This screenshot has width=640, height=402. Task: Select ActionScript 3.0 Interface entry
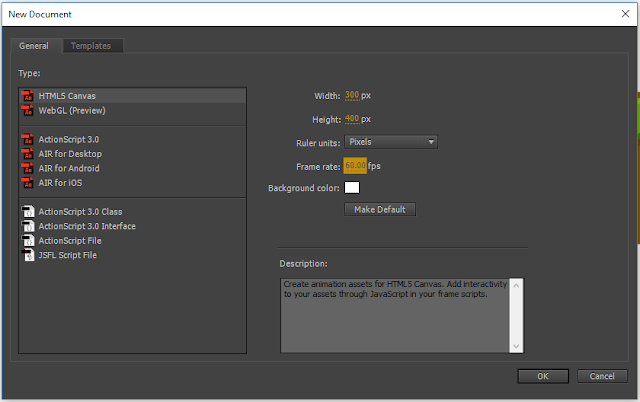133,226
